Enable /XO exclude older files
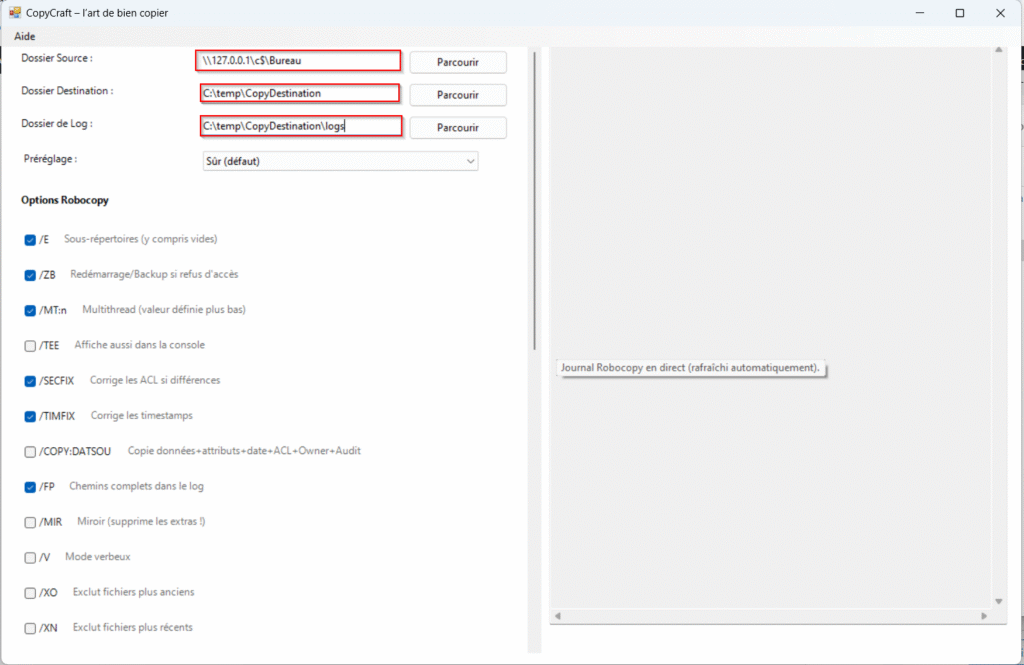 click(x=30, y=592)
